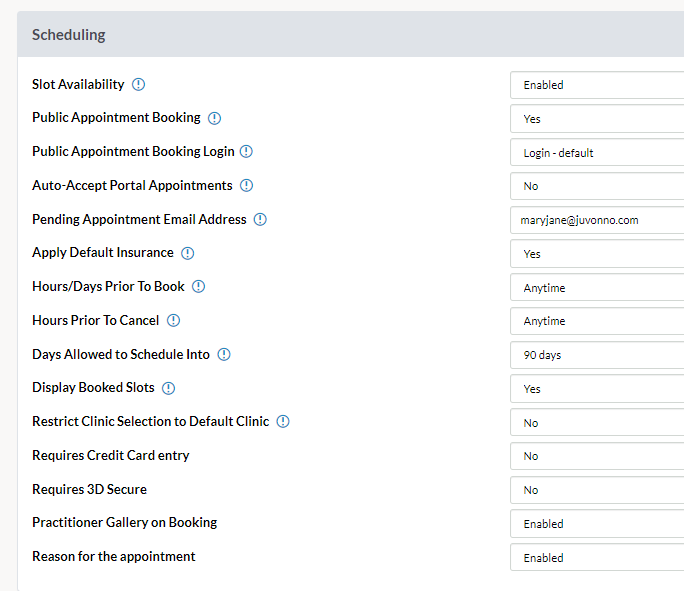The width and height of the screenshot is (684, 591).
Task: Open the Requires 3D Secure dropdown
Action: tap(597, 490)
